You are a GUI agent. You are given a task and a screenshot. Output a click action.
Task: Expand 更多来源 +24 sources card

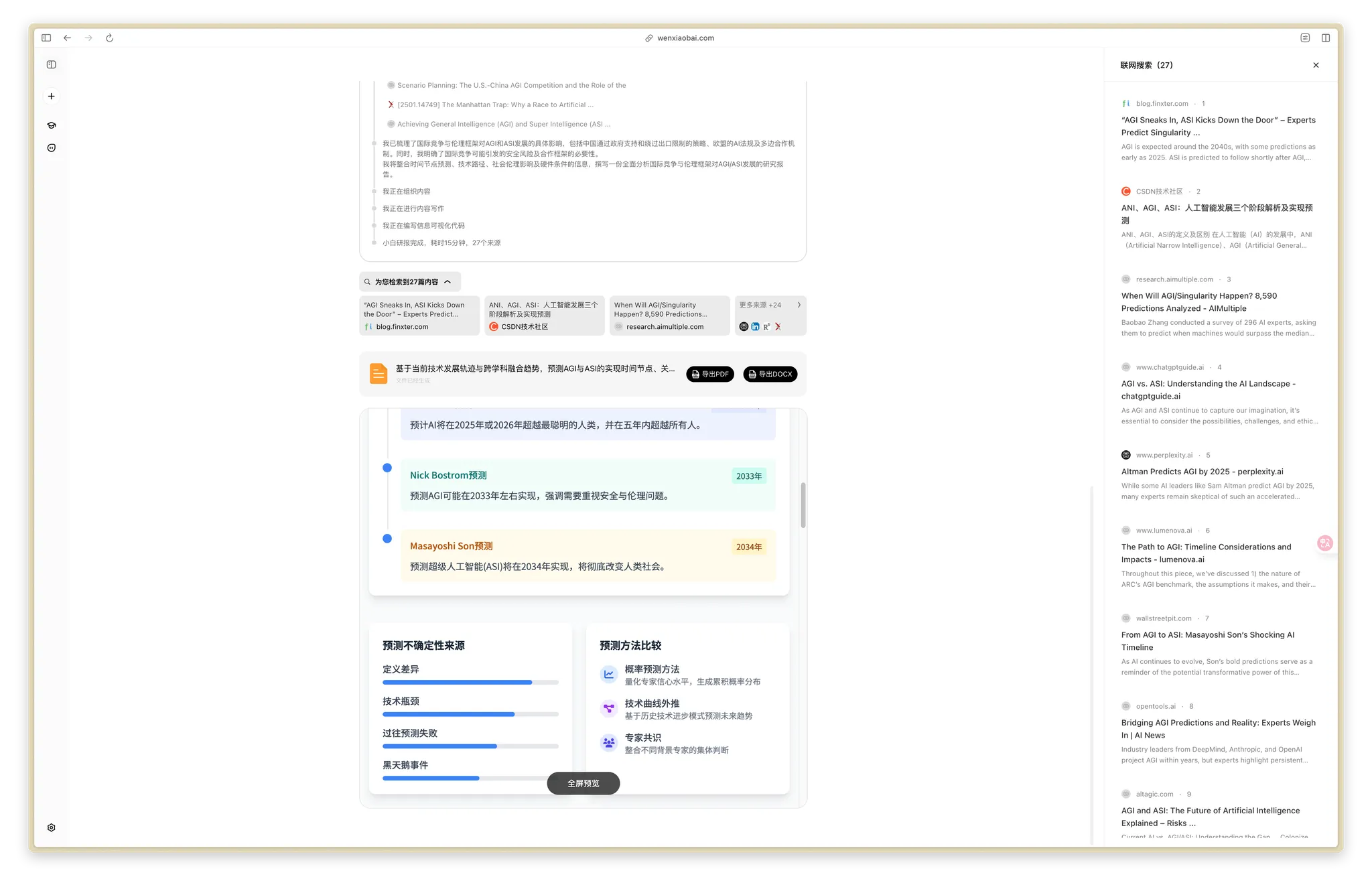(x=770, y=316)
